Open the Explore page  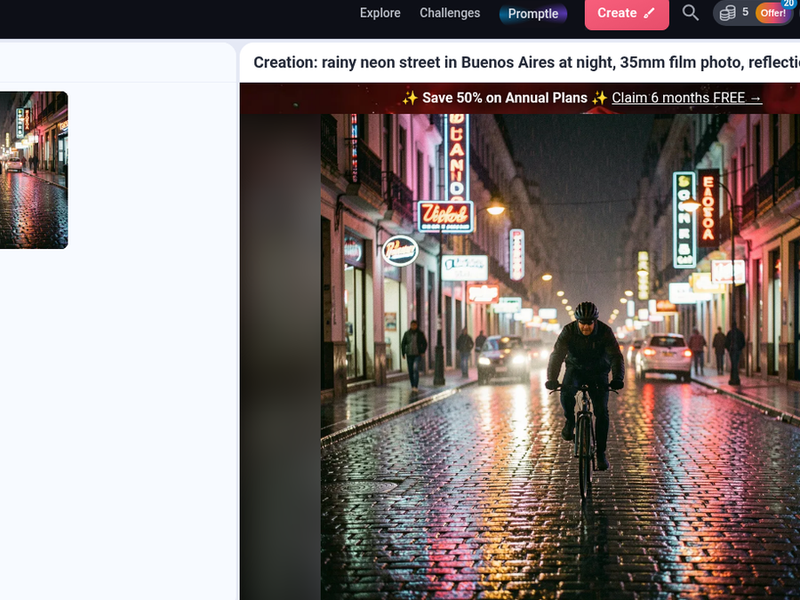coord(380,13)
